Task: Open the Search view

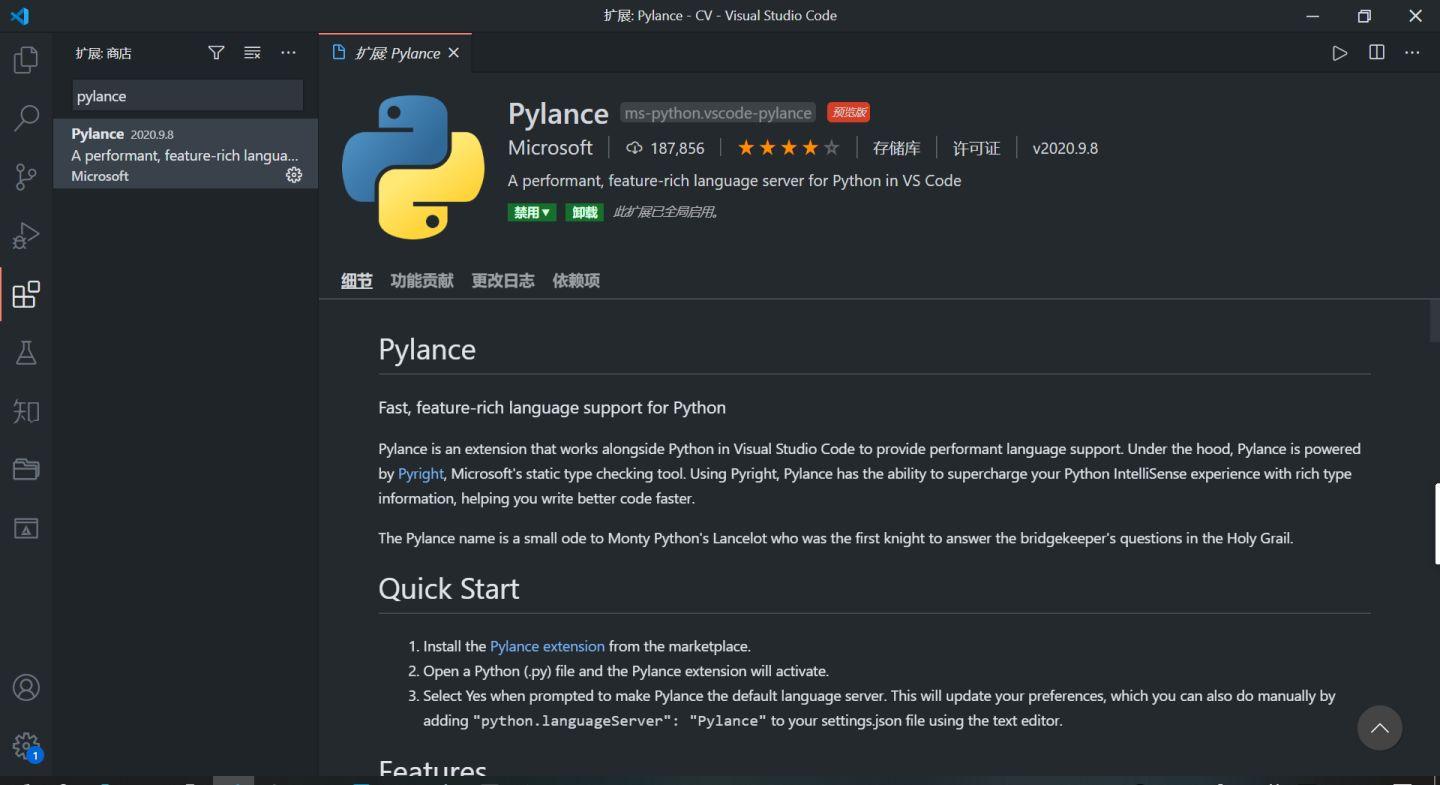Action: point(26,118)
